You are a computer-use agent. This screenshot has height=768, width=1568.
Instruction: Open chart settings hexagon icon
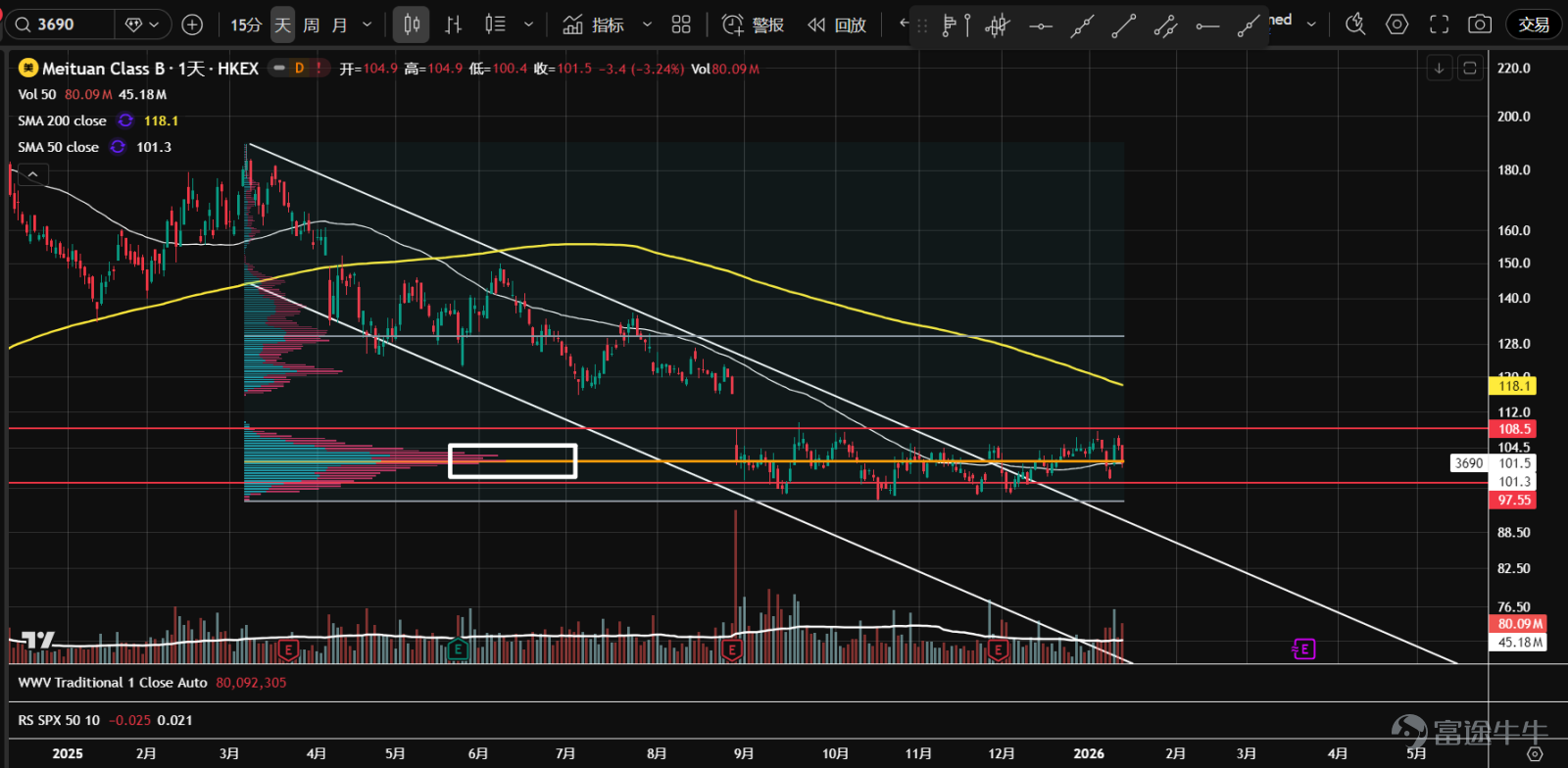click(x=1397, y=24)
